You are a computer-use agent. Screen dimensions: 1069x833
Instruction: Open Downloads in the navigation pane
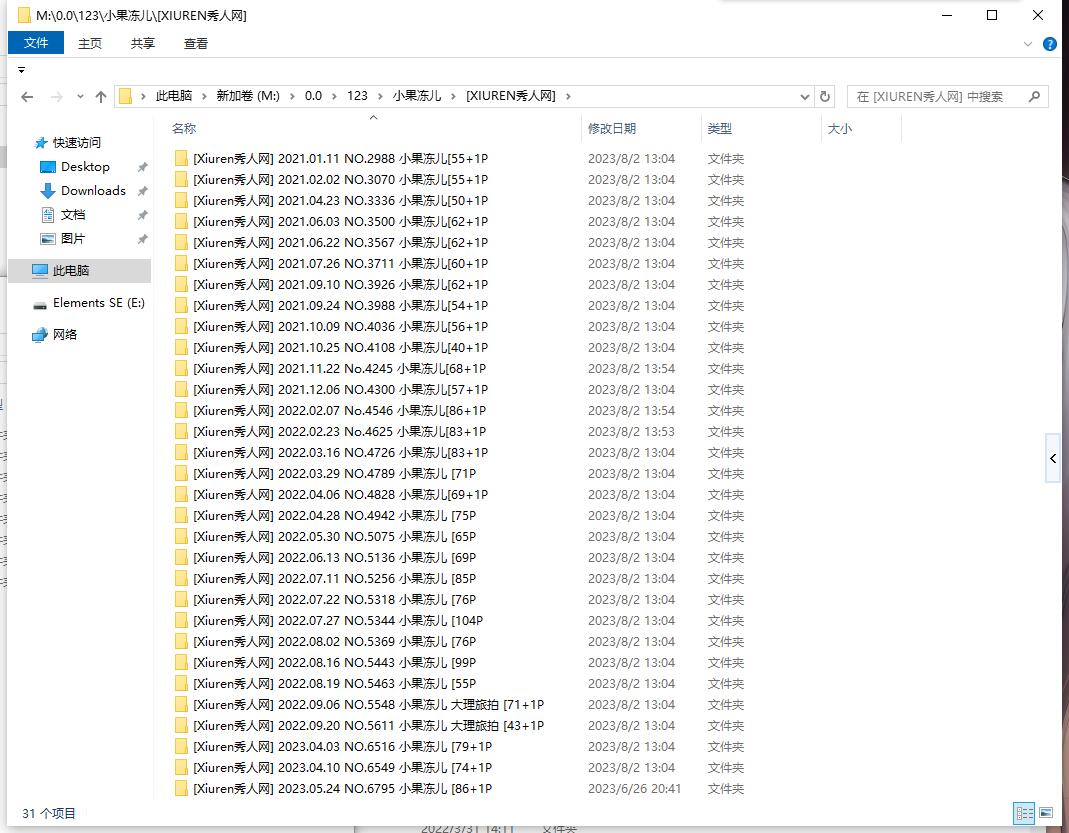[x=93, y=191]
